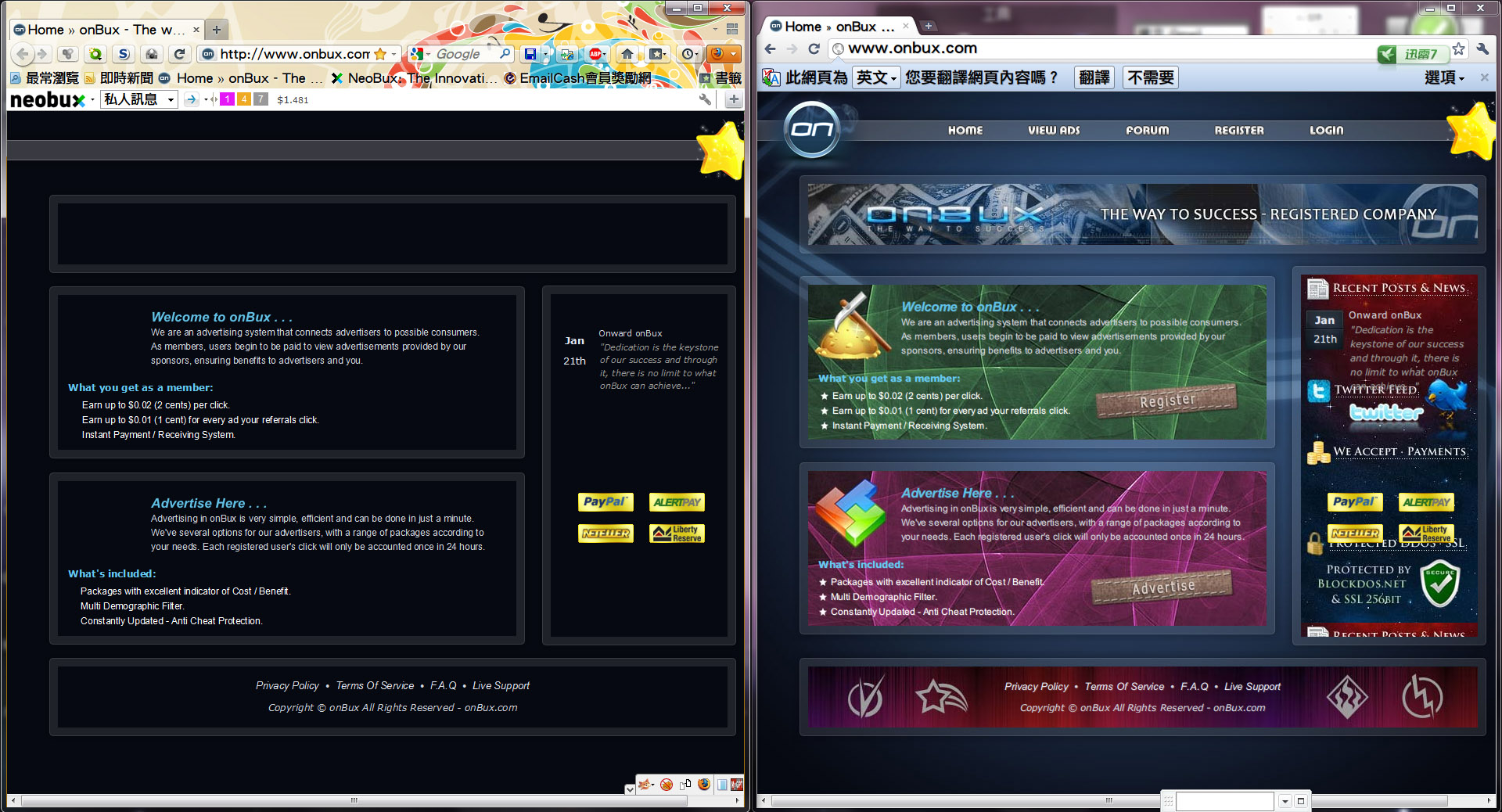Reload the page in Chrome window
The height and width of the screenshot is (812, 1502).
tap(814, 49)
